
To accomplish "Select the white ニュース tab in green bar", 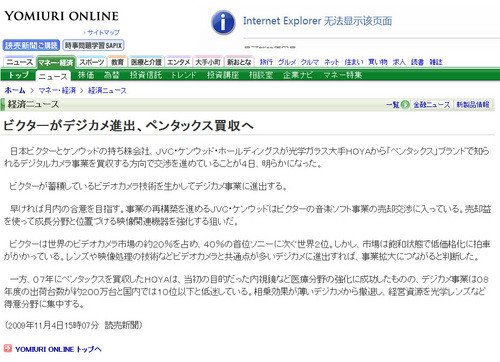I will pyautogui.click(x=53, y=76).
